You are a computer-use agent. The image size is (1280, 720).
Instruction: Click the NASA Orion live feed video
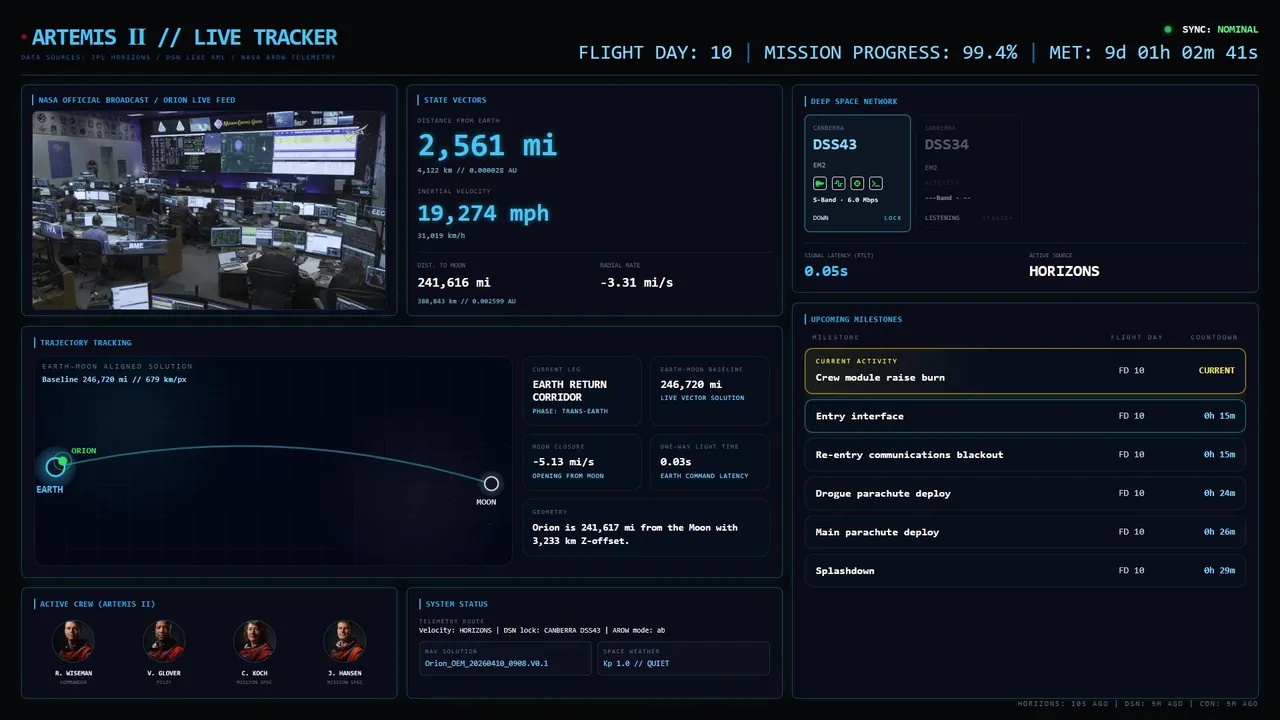click(x=209, y=210)
